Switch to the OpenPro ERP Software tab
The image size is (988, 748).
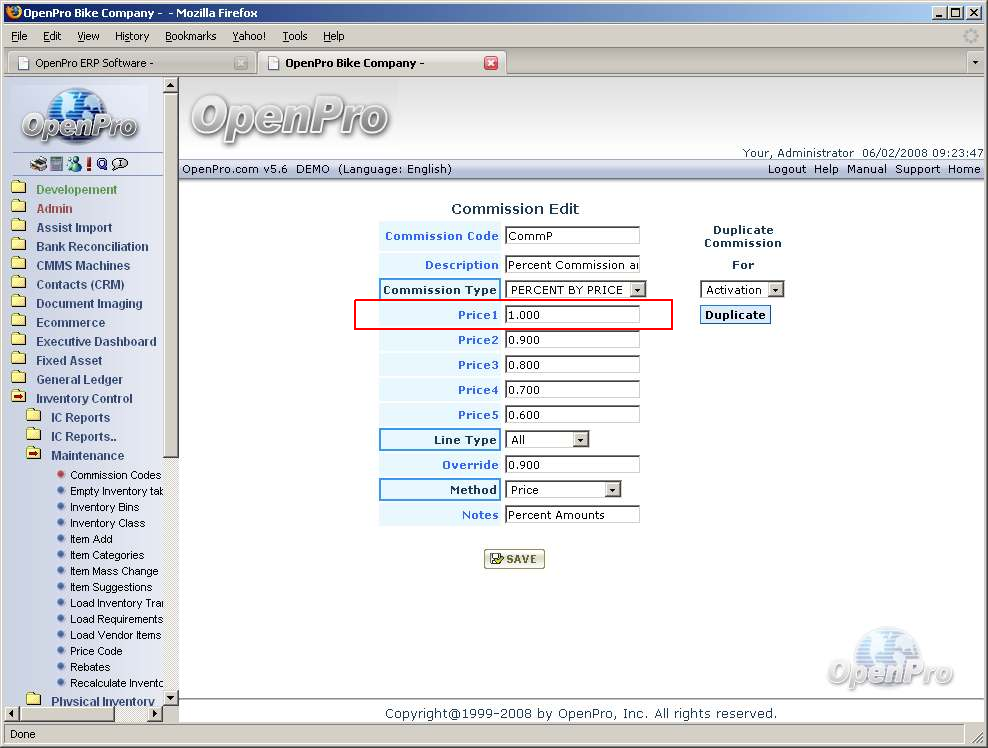(127, 63)
